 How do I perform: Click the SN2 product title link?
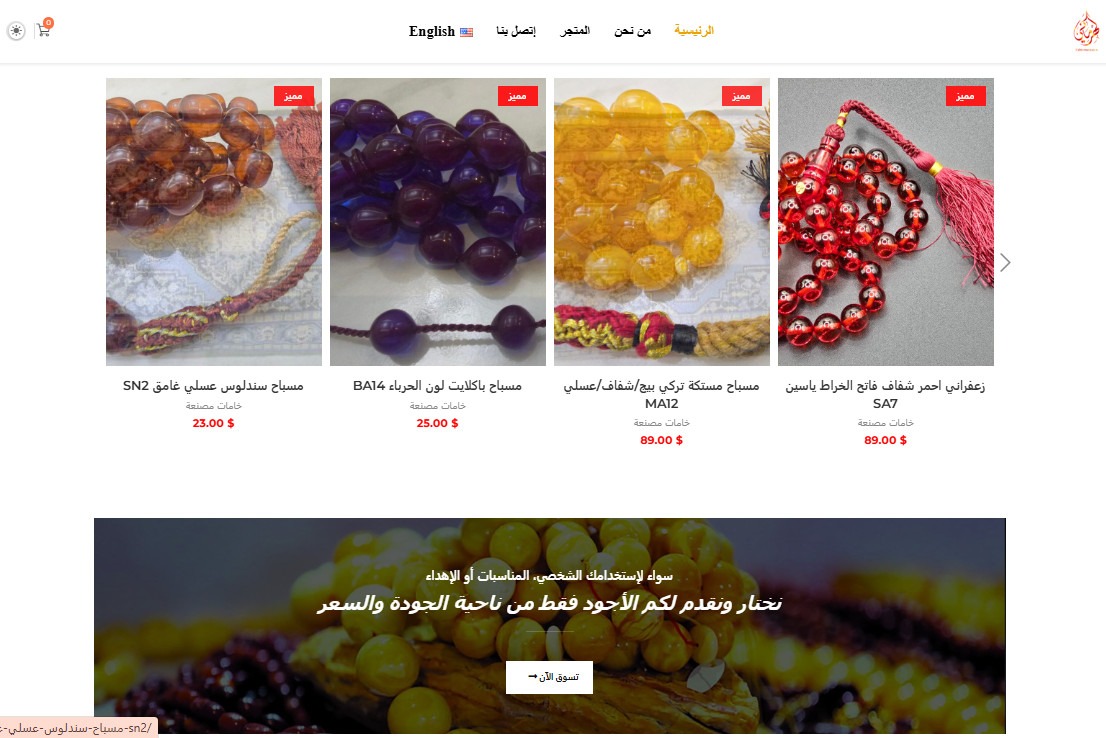pyautogui.click(x=213, y=386)
